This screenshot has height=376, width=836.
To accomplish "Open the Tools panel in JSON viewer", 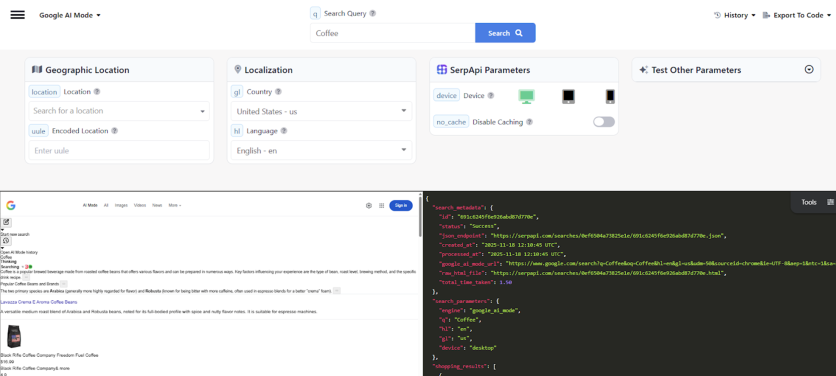I will [x=809, y=202].
